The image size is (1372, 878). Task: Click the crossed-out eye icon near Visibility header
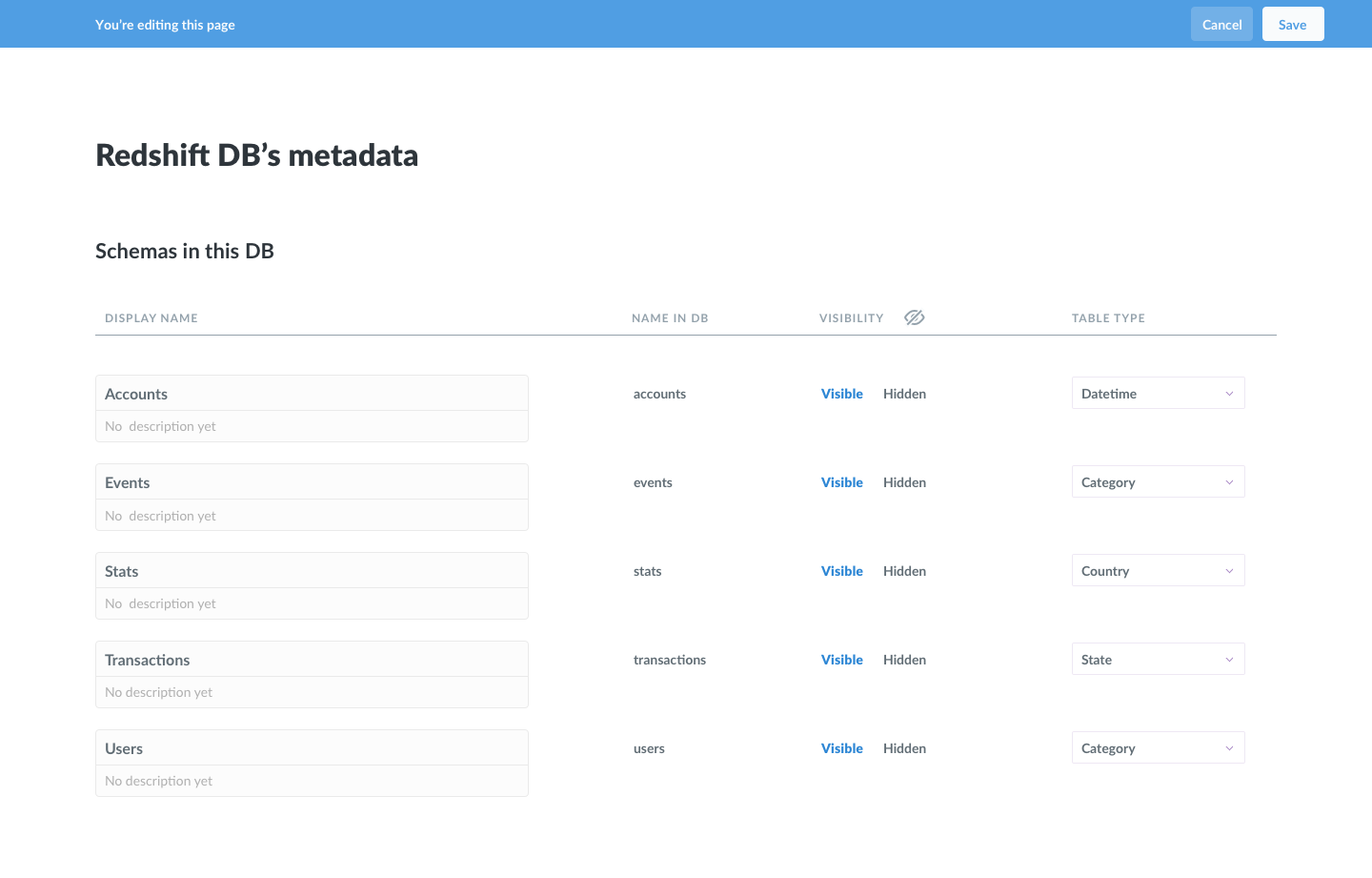[914, 316]
